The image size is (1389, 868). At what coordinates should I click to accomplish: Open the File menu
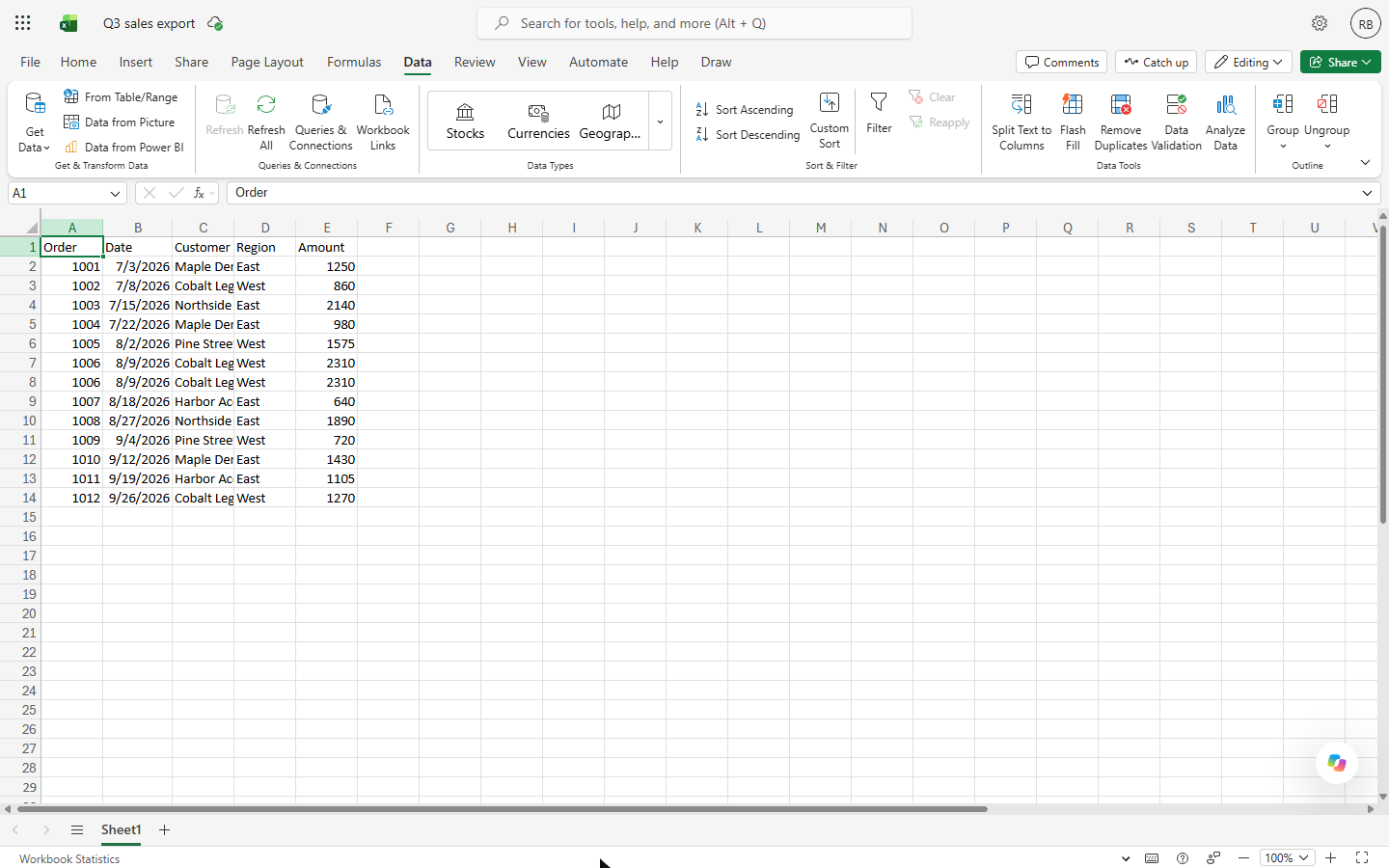(30, 62)
